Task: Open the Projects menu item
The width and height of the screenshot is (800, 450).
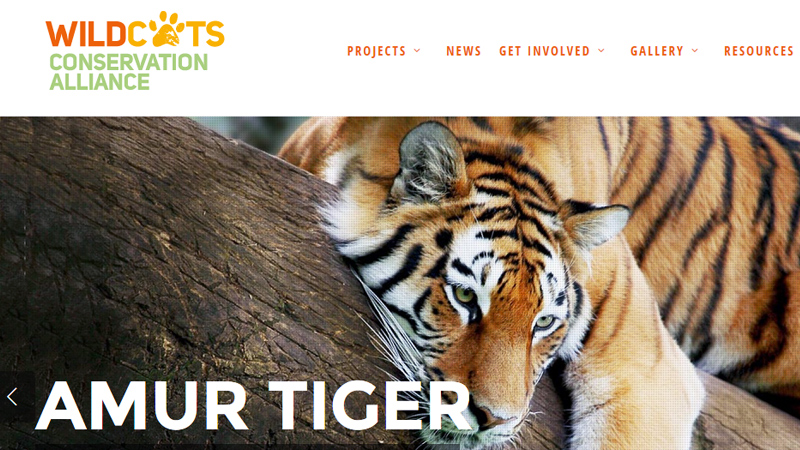Action: point(377,51)
